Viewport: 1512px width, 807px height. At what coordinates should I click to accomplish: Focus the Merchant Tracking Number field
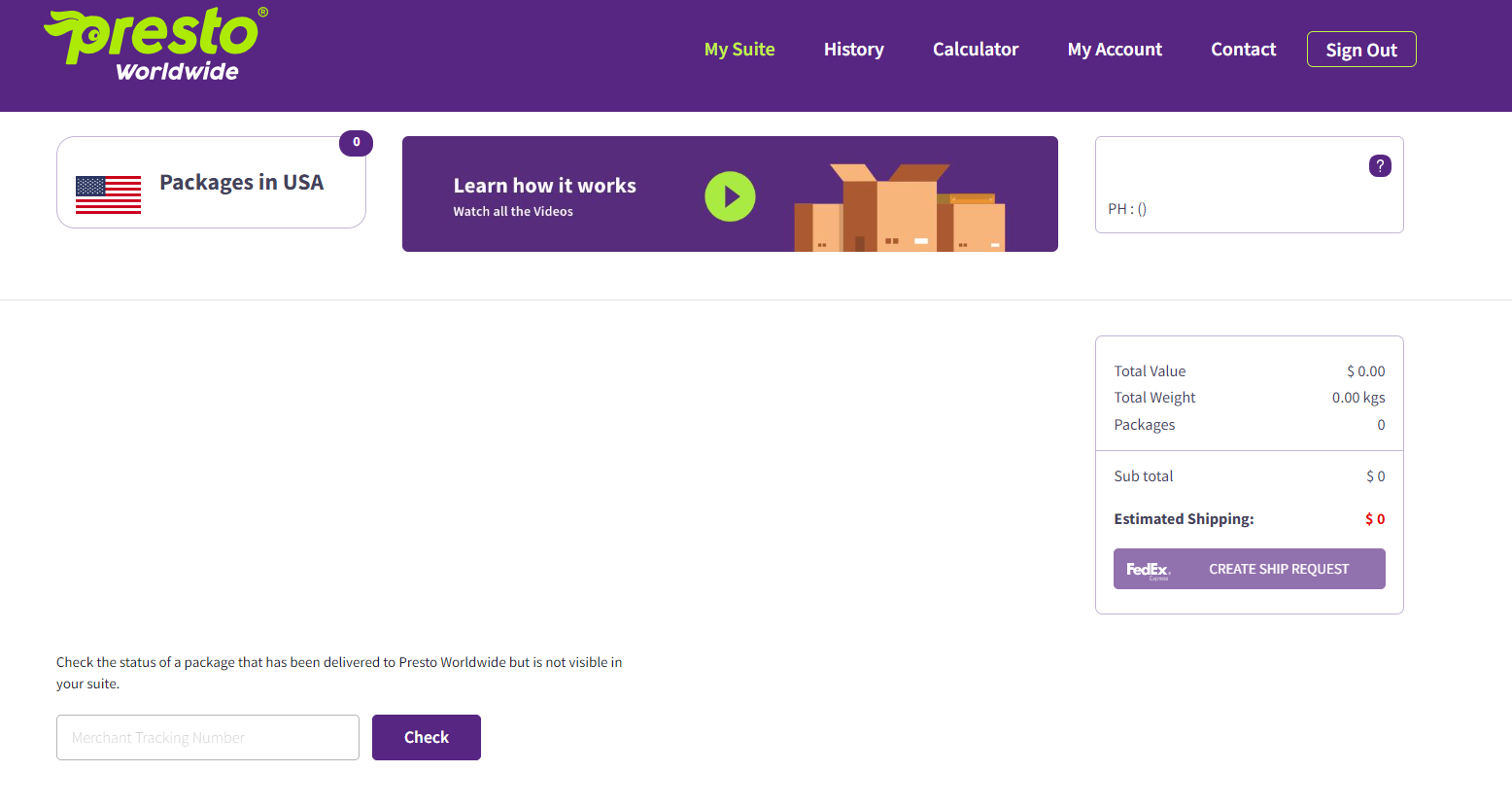click(208, 737)
